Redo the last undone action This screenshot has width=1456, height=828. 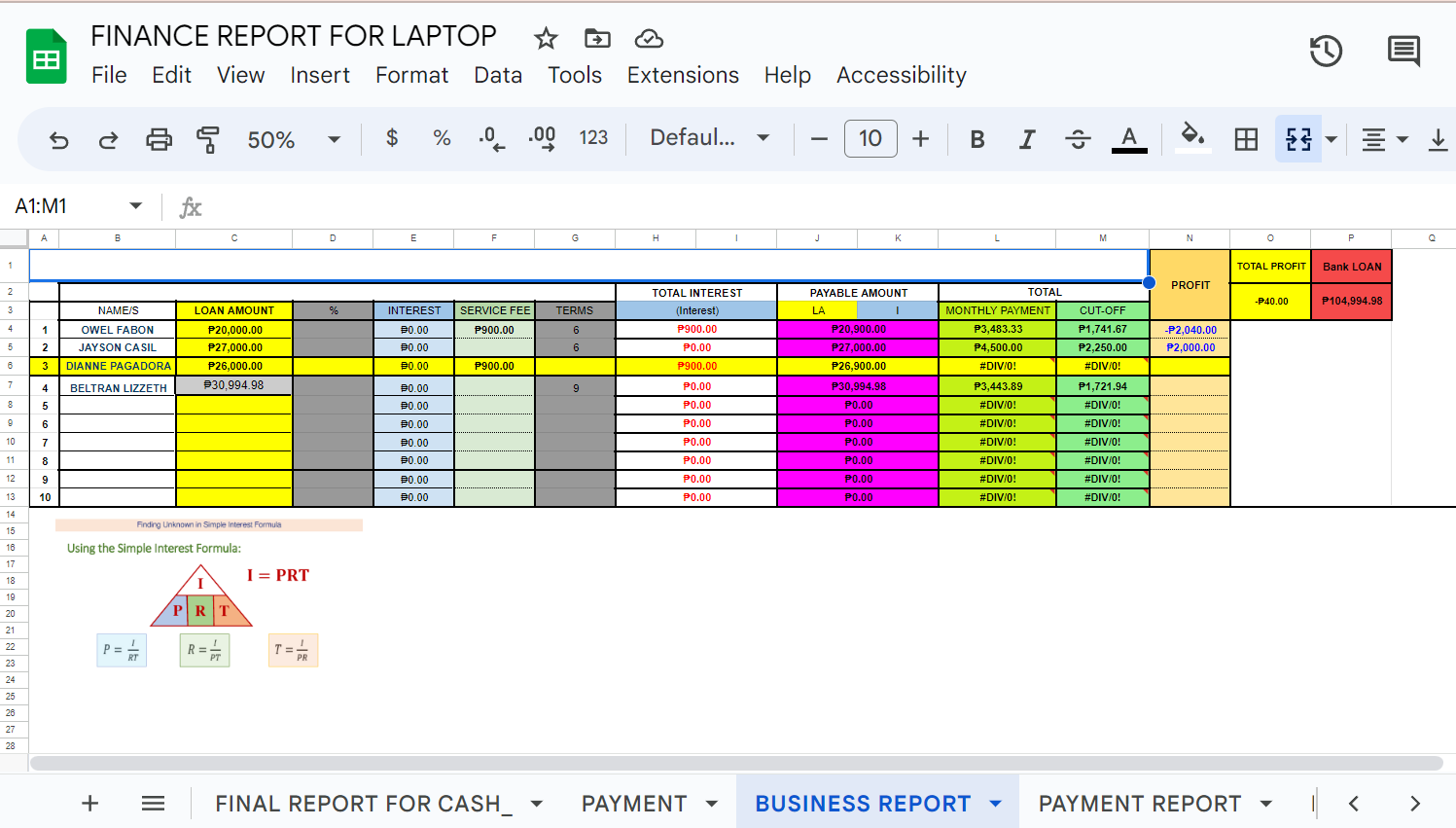tap(108, 139)
